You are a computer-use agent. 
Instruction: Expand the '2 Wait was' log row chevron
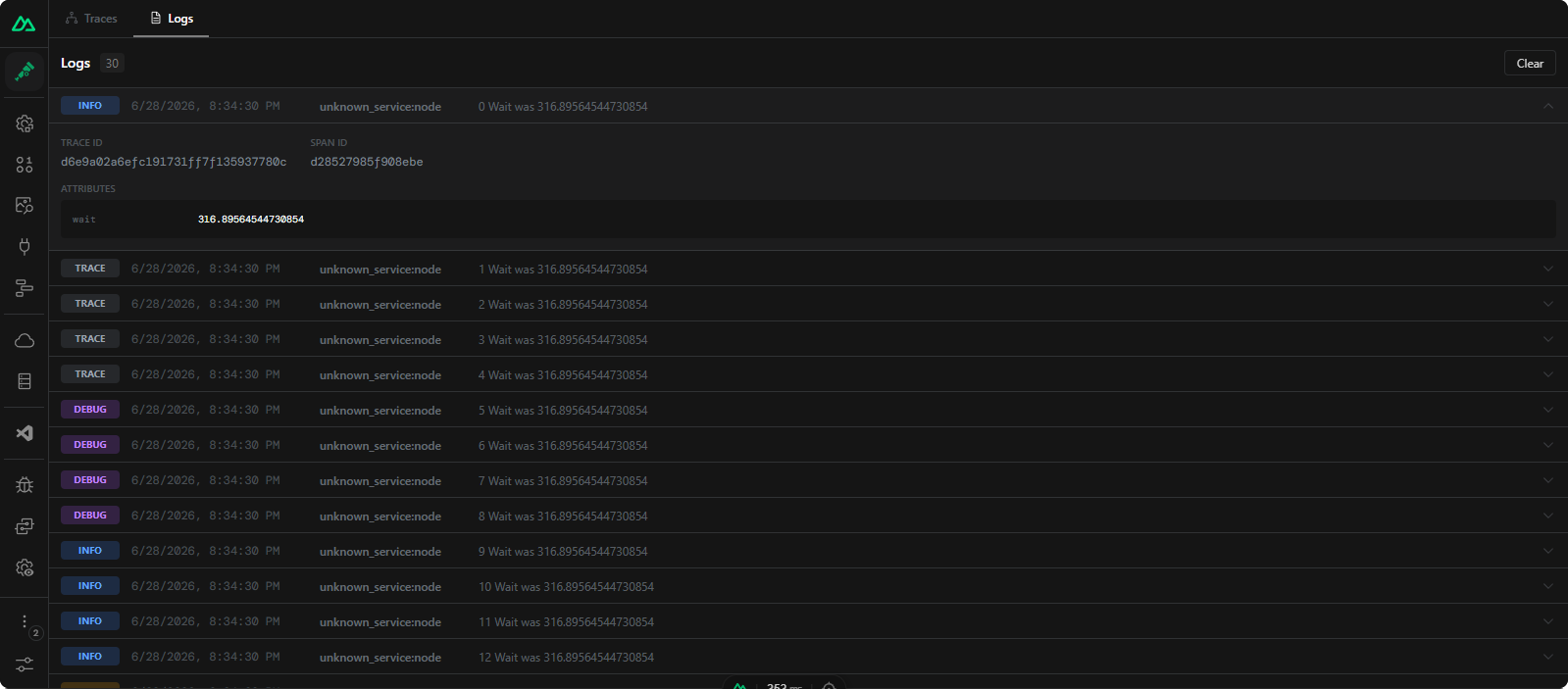click(1547, 304)
